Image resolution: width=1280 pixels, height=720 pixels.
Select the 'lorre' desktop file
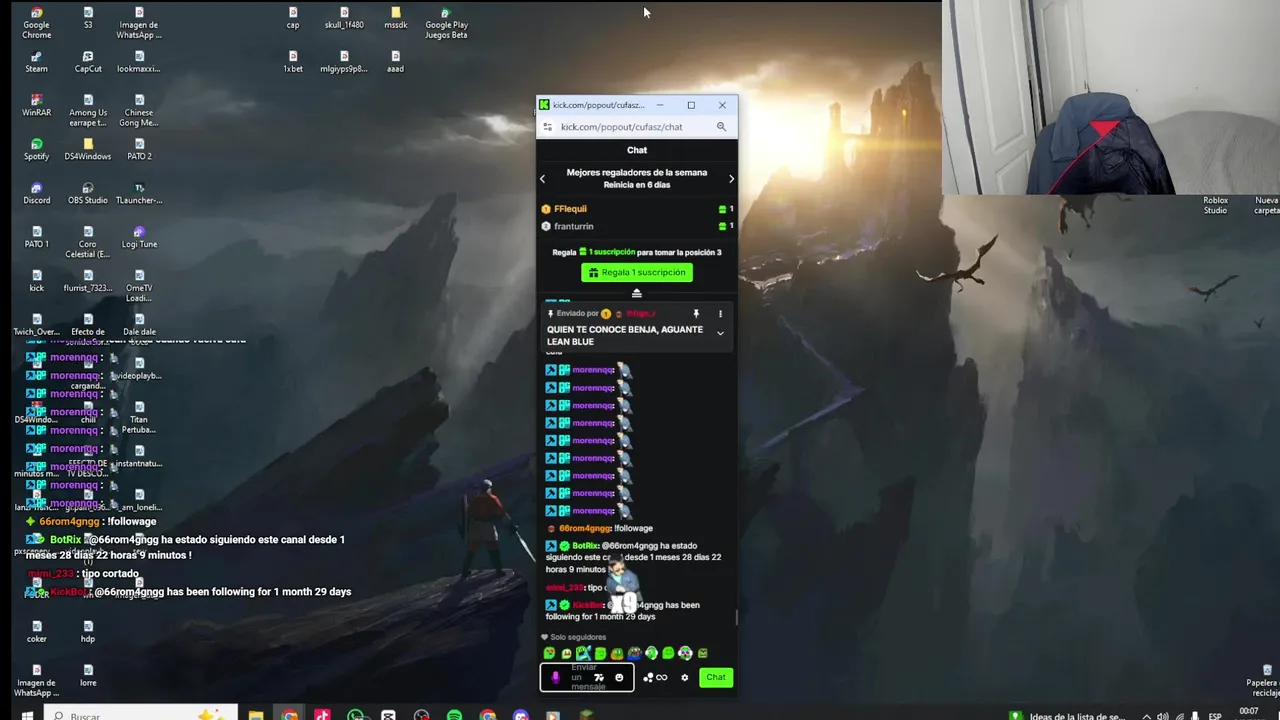coord(88,676)
